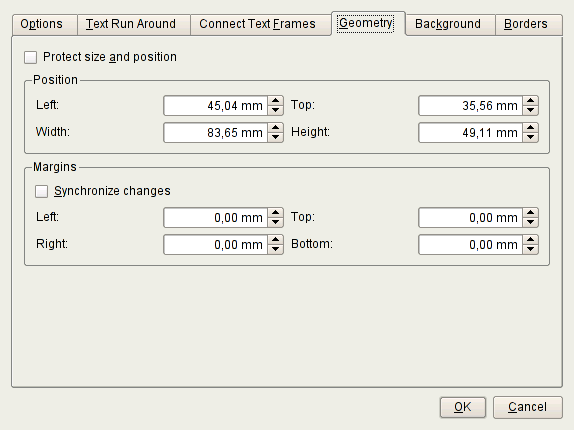Click the Height field showing 49,11 mm

point(470,132)
